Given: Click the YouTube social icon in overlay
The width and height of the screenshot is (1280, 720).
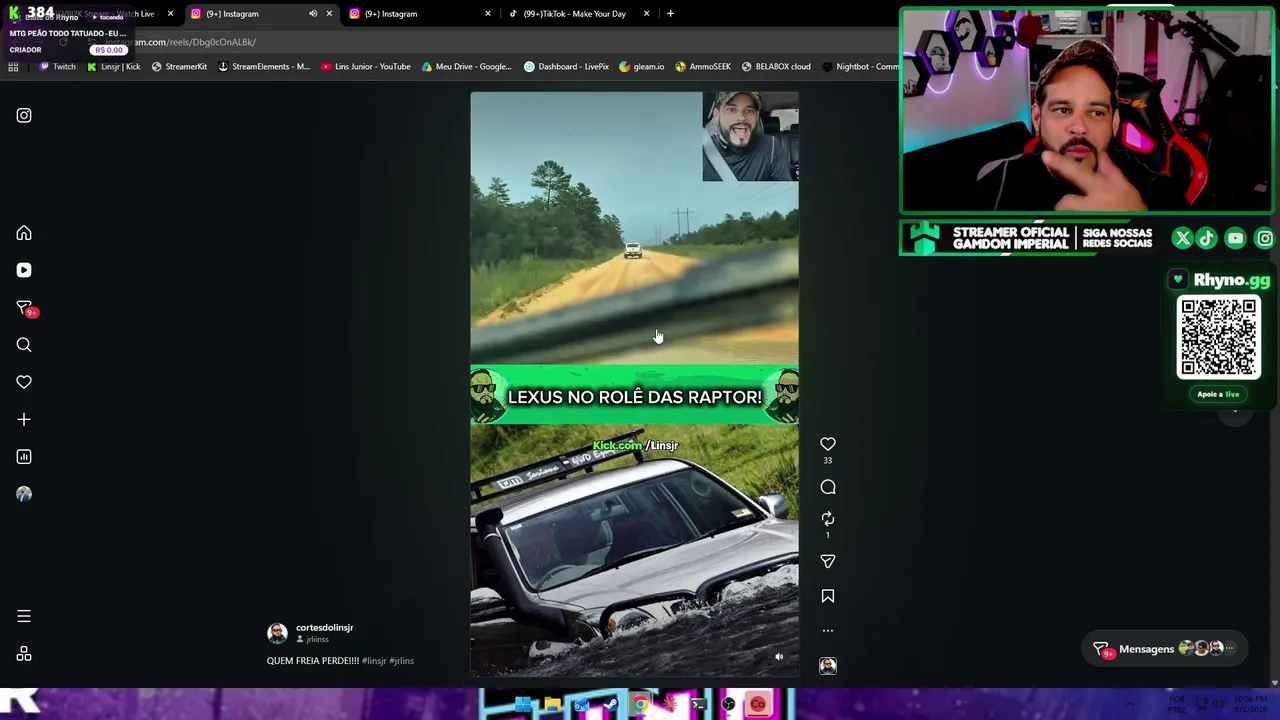Looking at the screenshot, I should (1236, 239).
